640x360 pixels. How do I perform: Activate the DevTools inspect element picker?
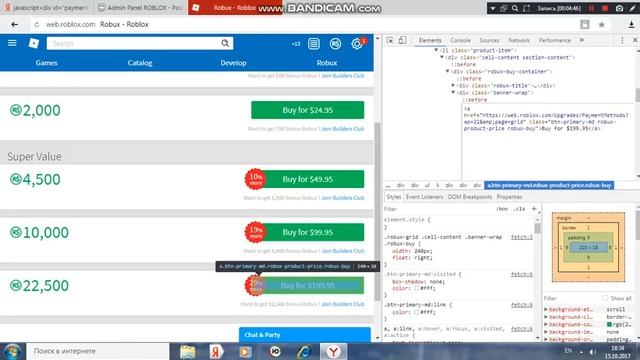(390, 40)
